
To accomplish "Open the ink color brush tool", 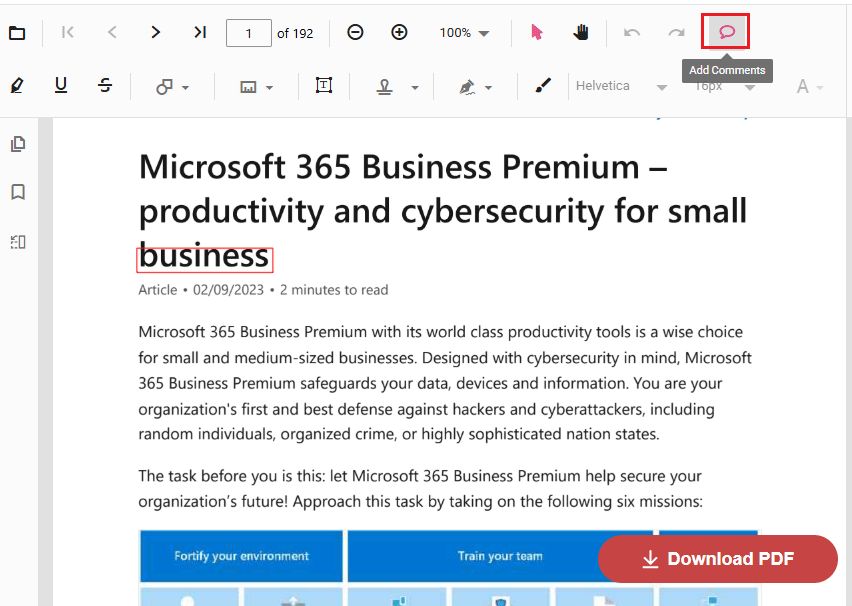I will pyautogui.click(x=543, y=86).
